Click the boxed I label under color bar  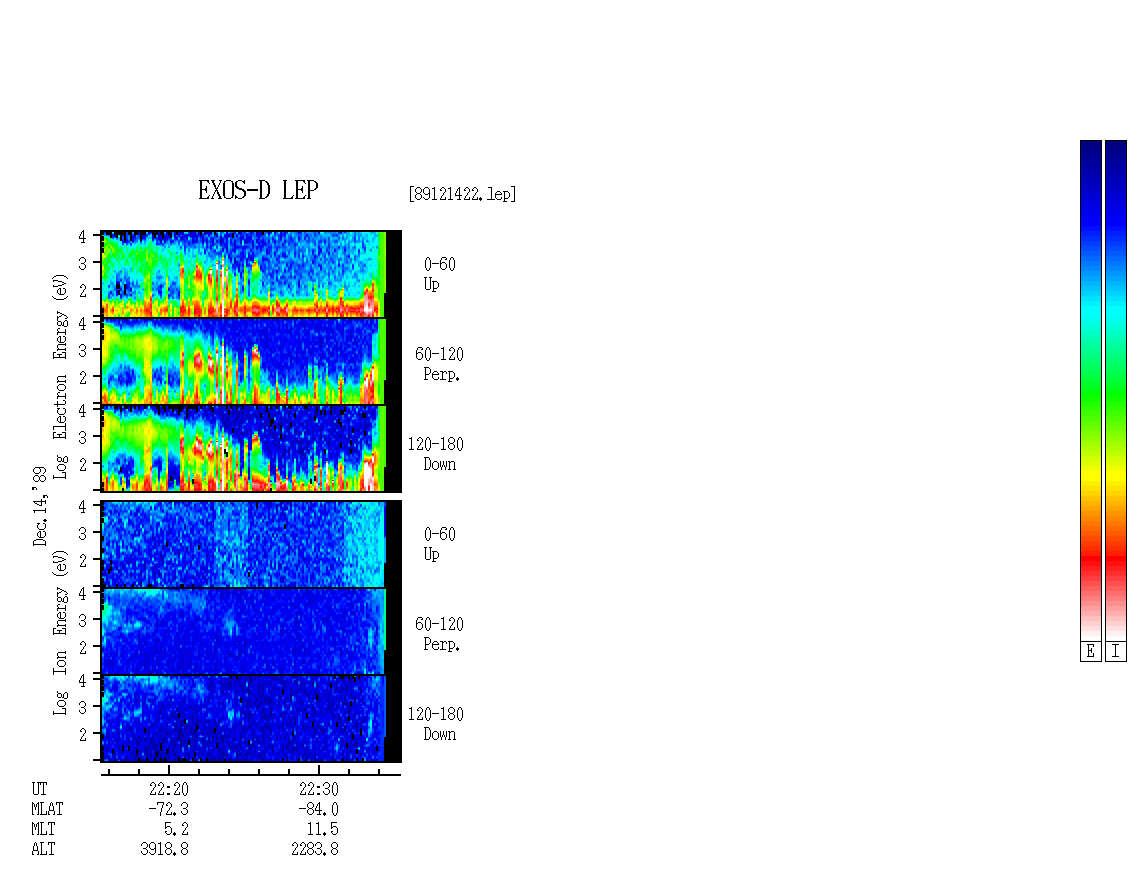point(1116,652)
